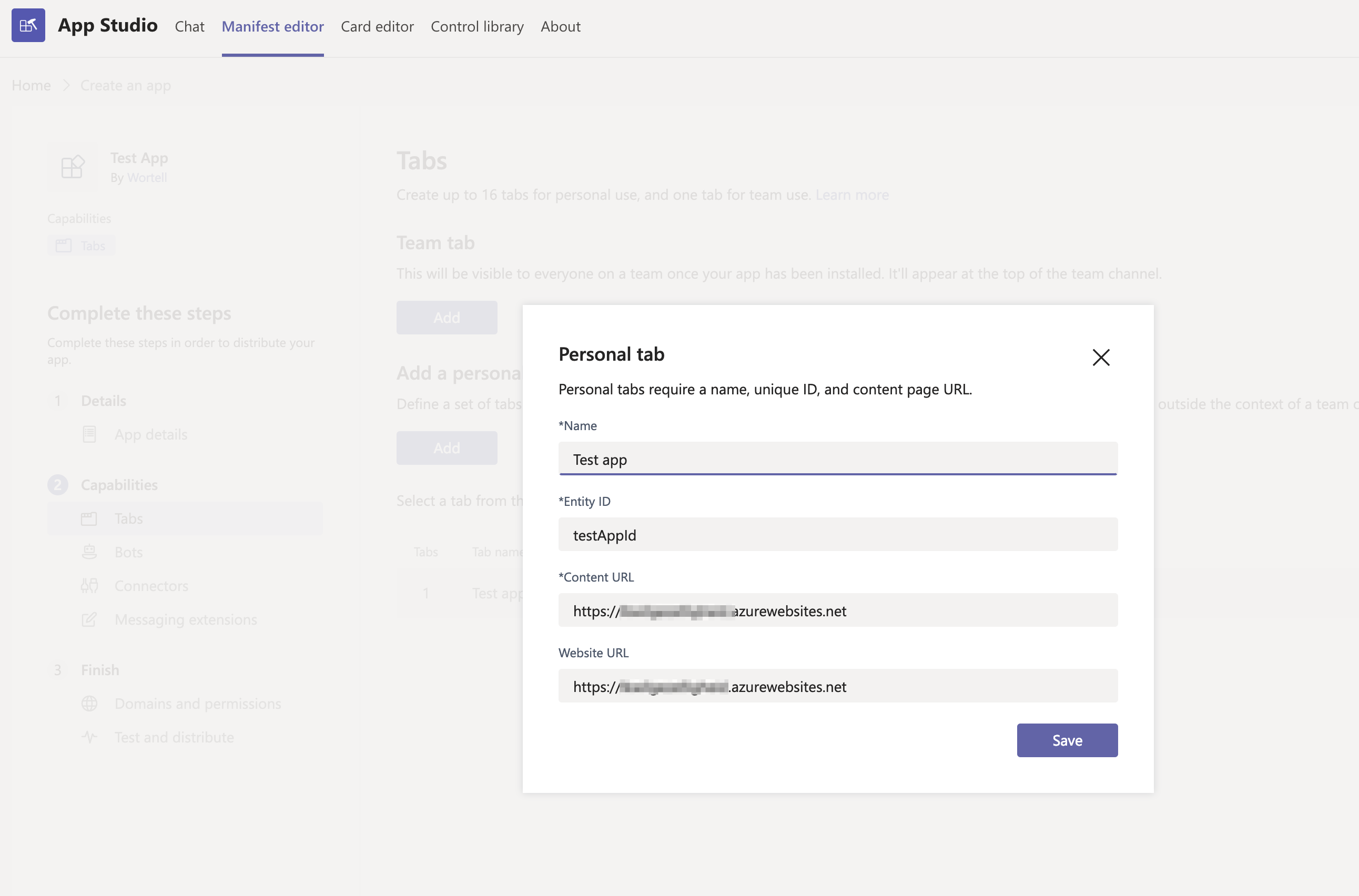The height and width of the screenshot is (896, 1359).
Task: Click the Tabs badge under Capabilities
Action: (x=81, y=245)
